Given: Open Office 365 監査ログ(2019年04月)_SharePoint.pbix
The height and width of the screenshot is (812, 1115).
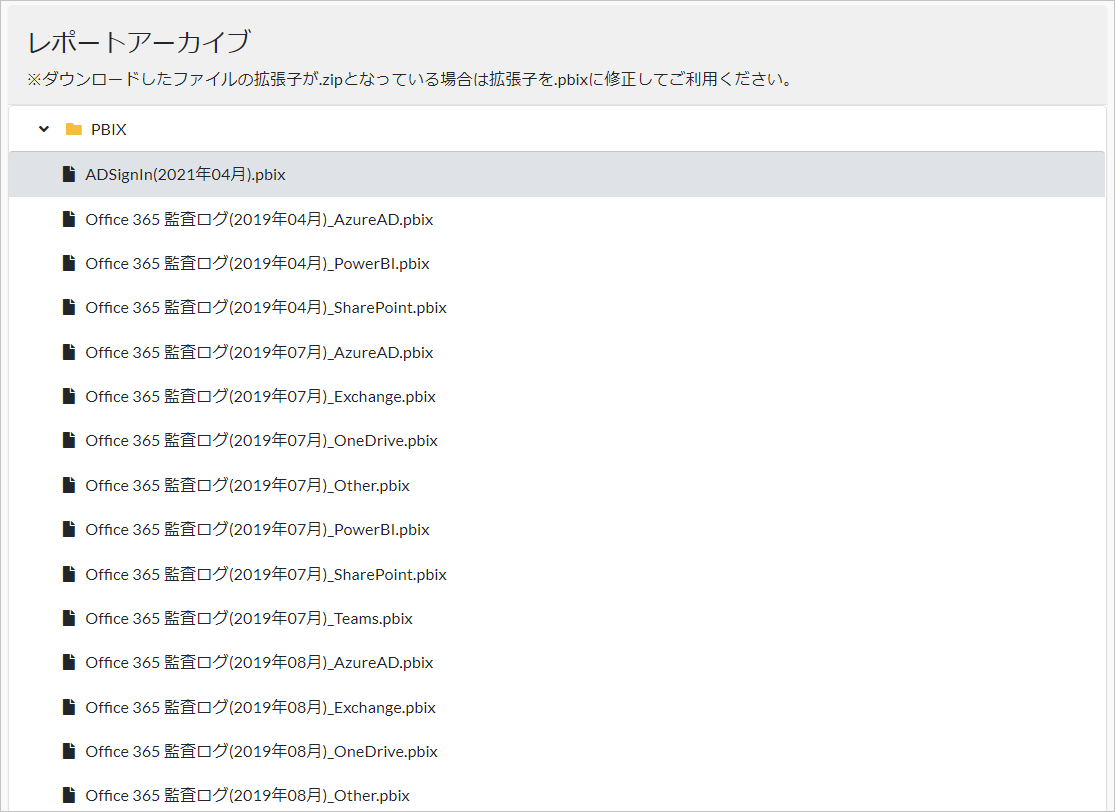Looking at the screenshot, I should coord(266,307).
